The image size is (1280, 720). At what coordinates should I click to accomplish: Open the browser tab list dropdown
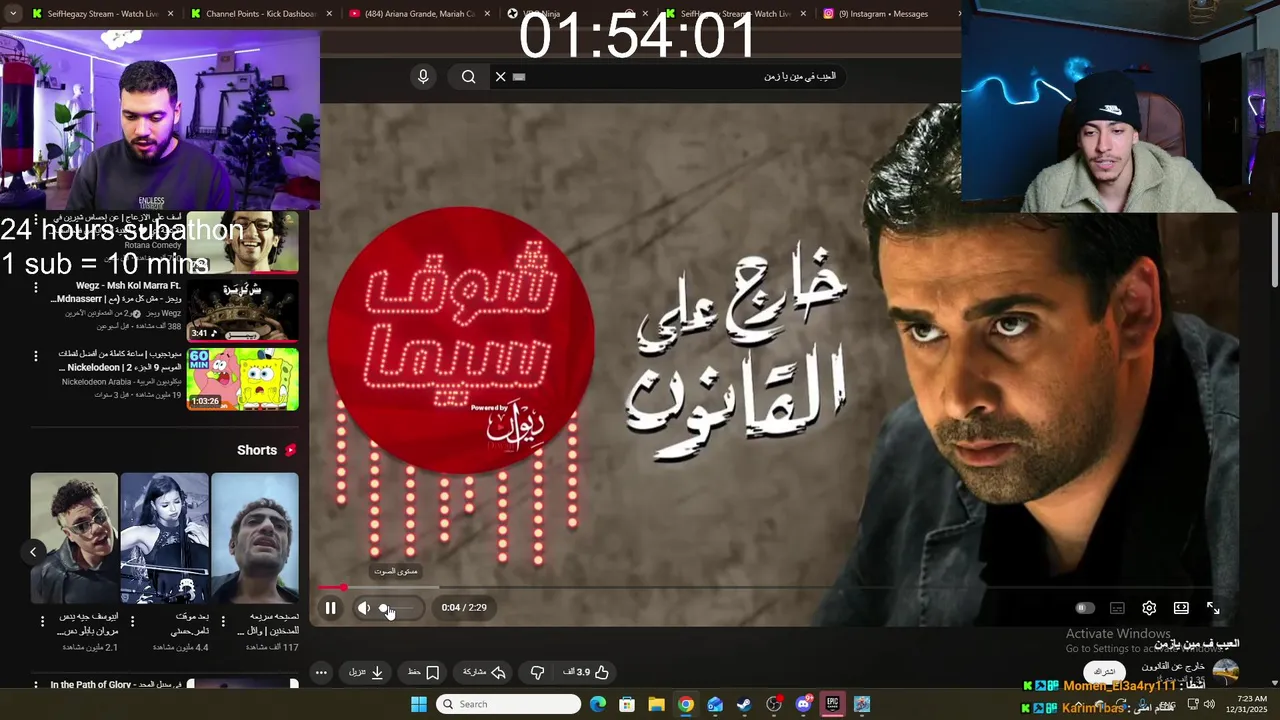click(13, 14)
